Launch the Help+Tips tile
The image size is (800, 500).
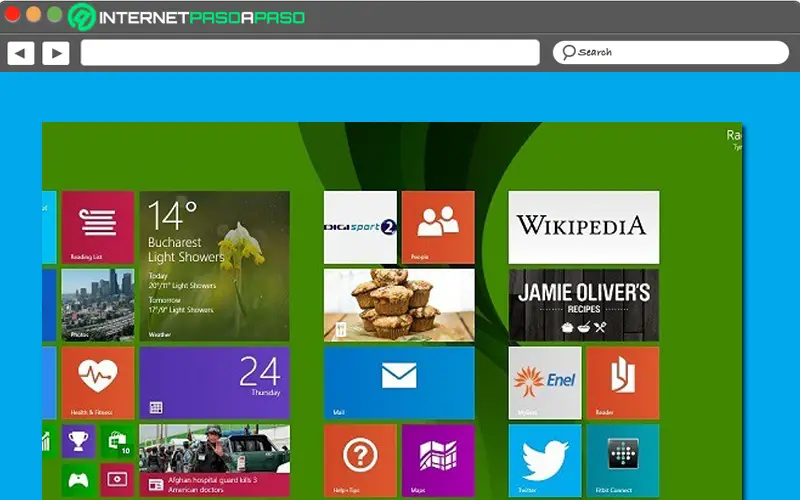tap(360, 461)
